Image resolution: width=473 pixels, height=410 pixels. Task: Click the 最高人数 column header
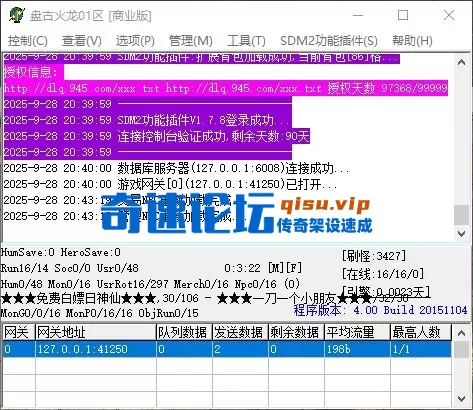tap(421, 332)
